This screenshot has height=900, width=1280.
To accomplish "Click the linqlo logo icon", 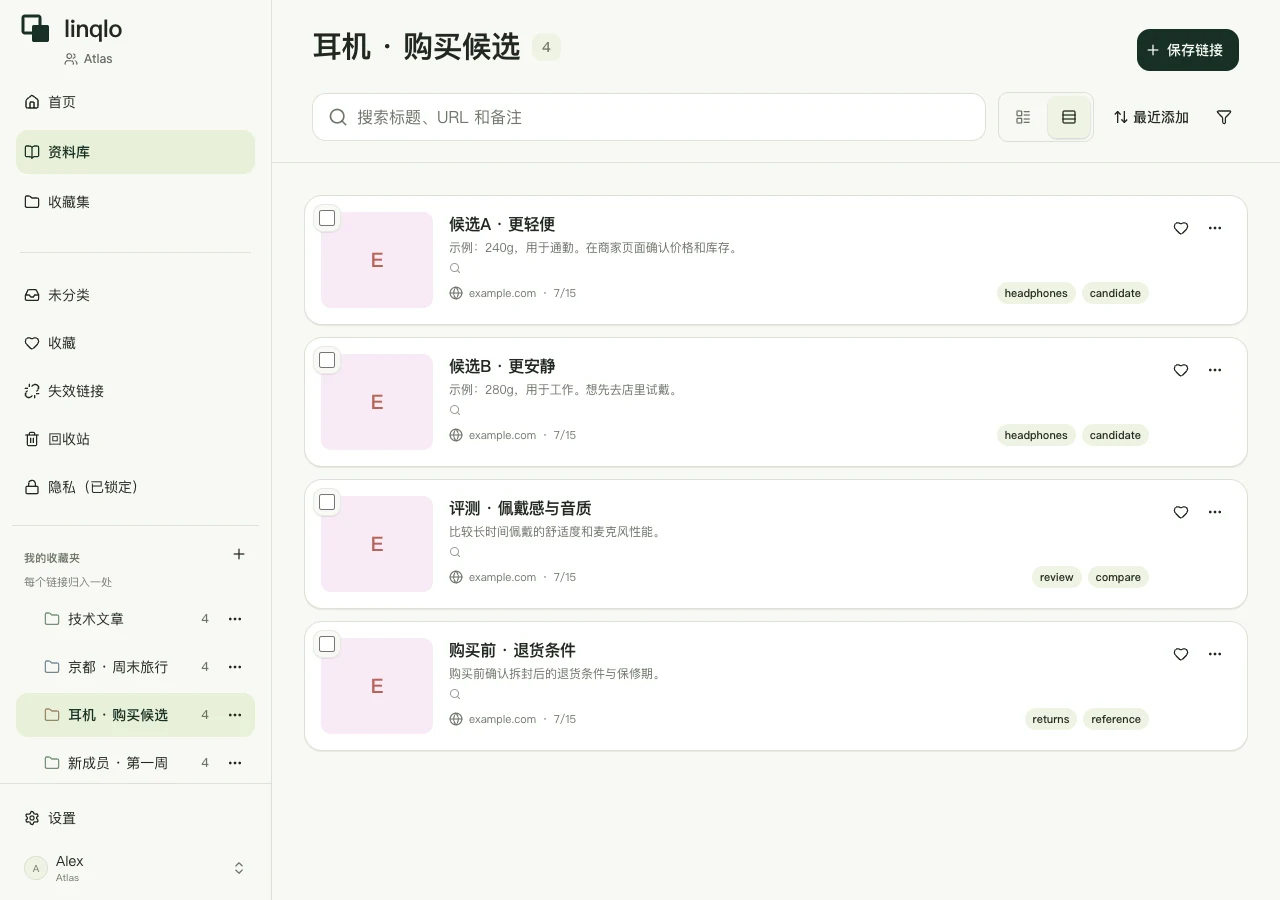I will pos(36,29).
